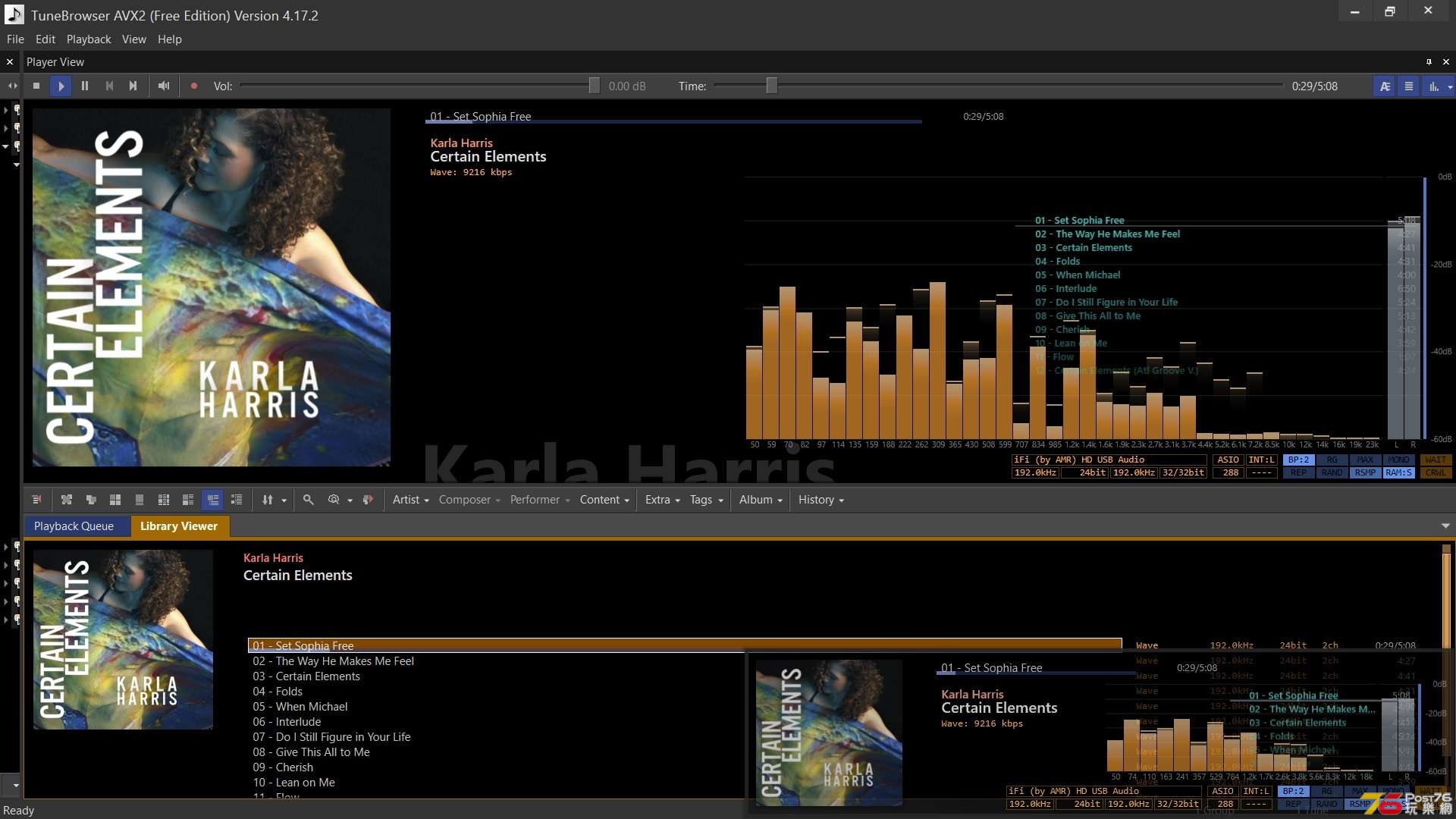Image resolution: width=1456 pixels, height=819 pixels.
Task: Stop playback with the stop button
Action: point(36,86)
